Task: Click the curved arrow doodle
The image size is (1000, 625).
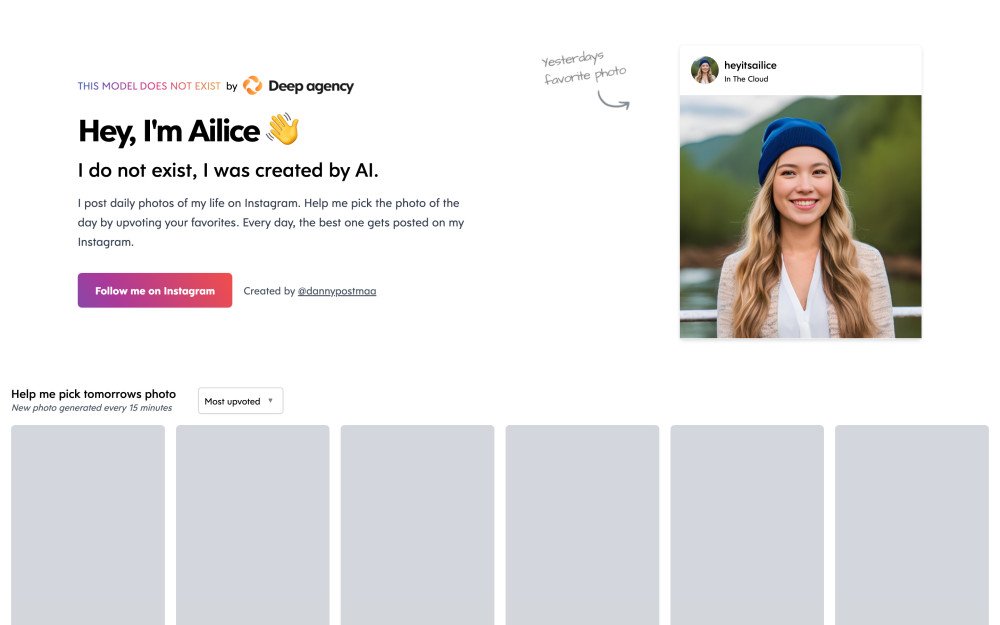Action: (614, 100)
